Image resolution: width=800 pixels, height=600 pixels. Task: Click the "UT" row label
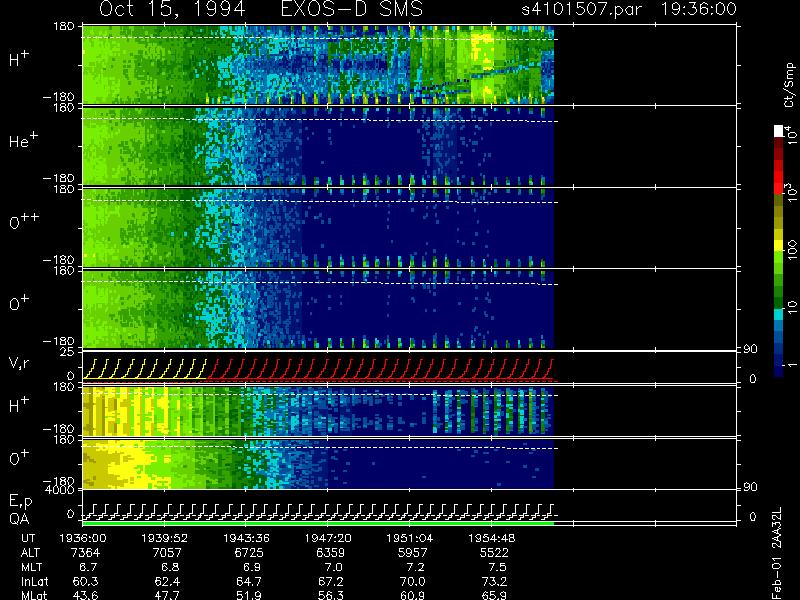point(28,538)
